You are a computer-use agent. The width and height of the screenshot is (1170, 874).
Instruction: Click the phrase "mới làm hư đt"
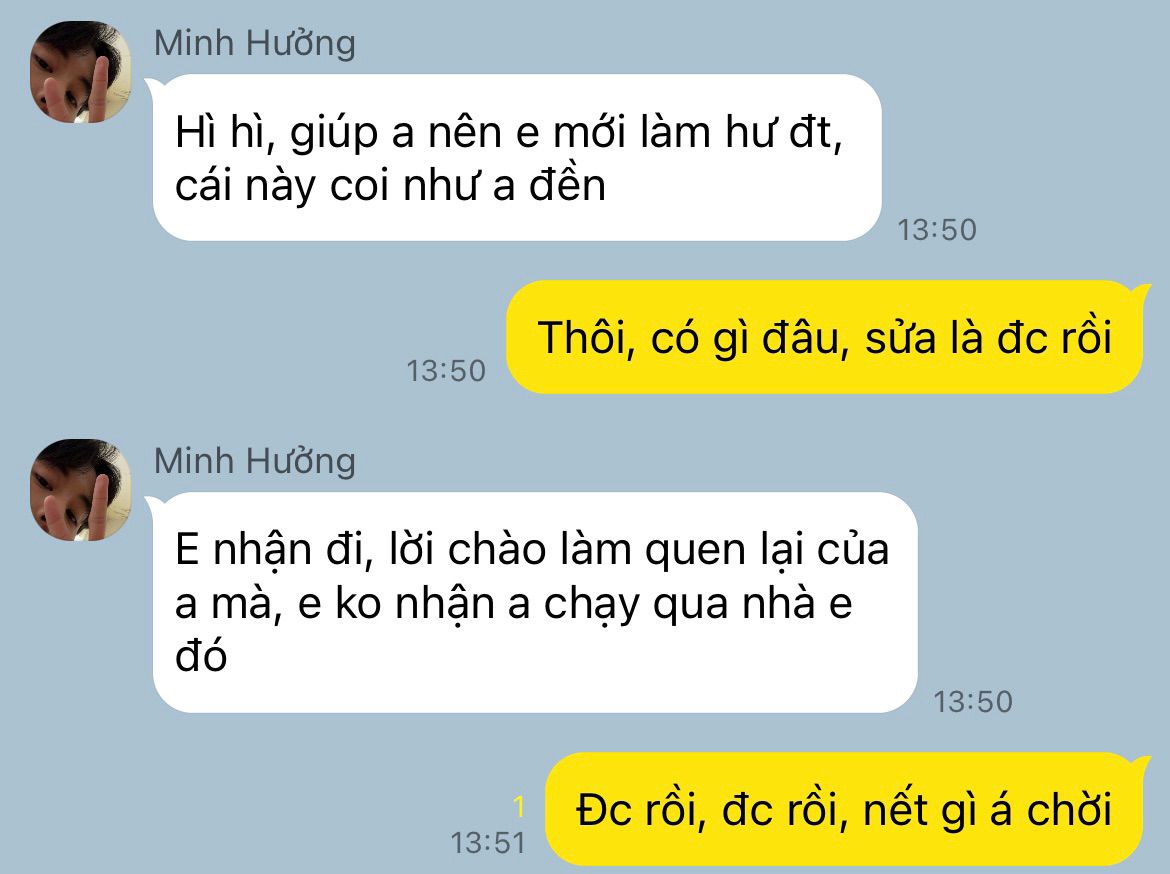[x=698, y=134]
